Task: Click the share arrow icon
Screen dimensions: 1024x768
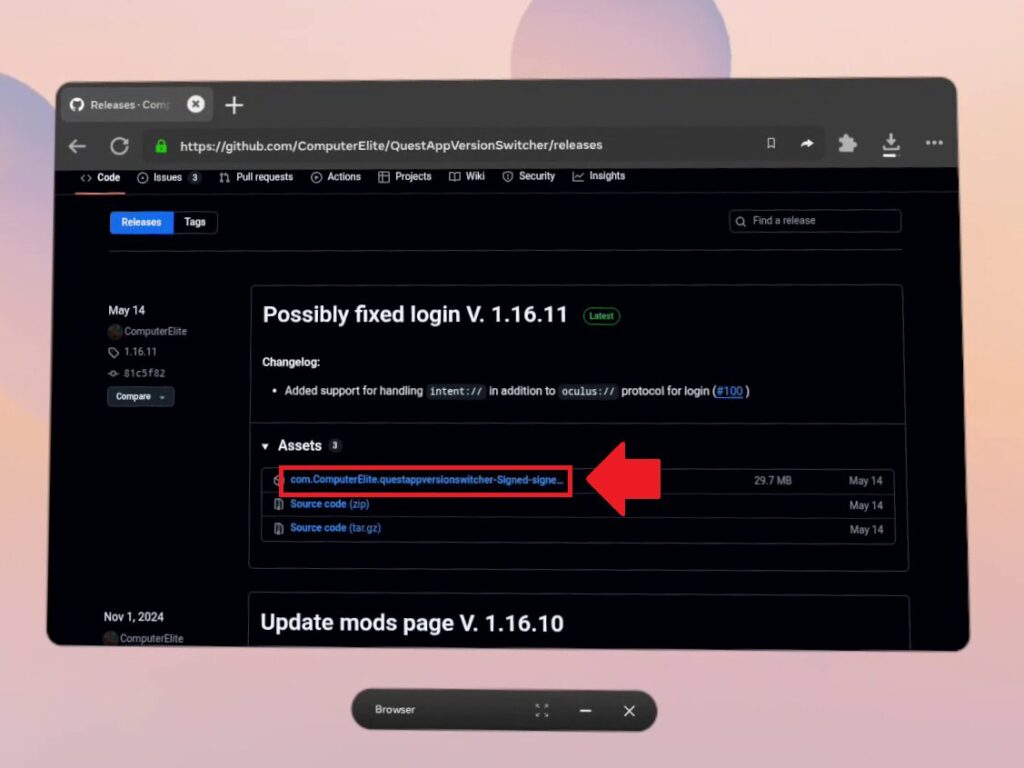Action: click(807, 144)
